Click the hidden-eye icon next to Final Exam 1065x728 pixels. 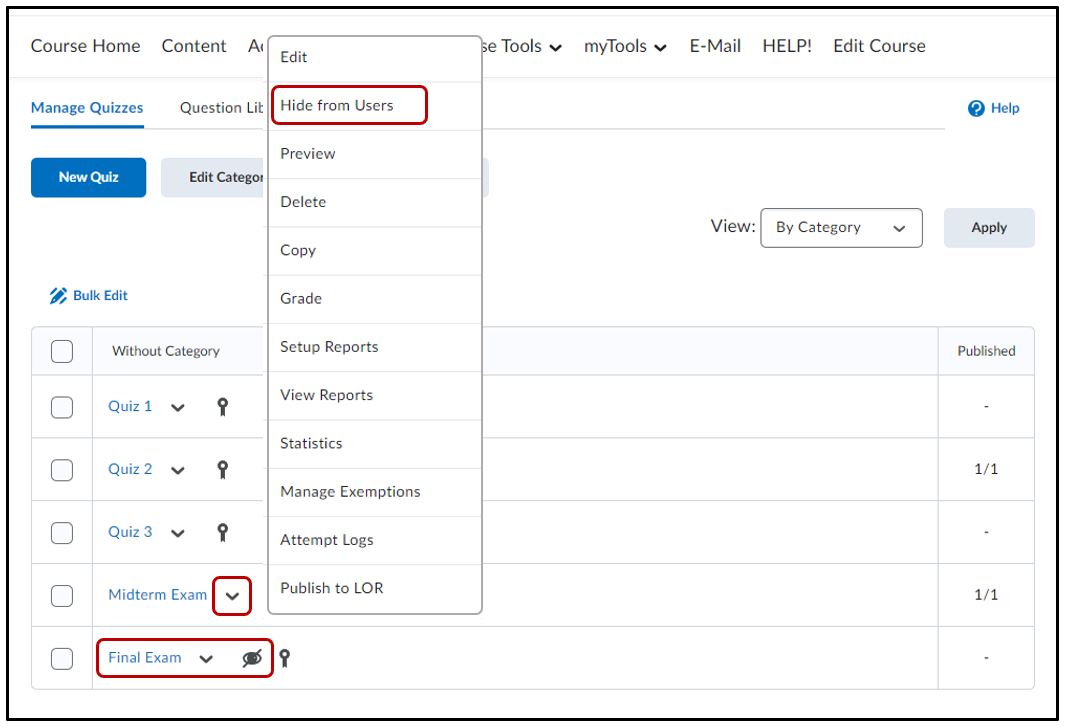253,658
